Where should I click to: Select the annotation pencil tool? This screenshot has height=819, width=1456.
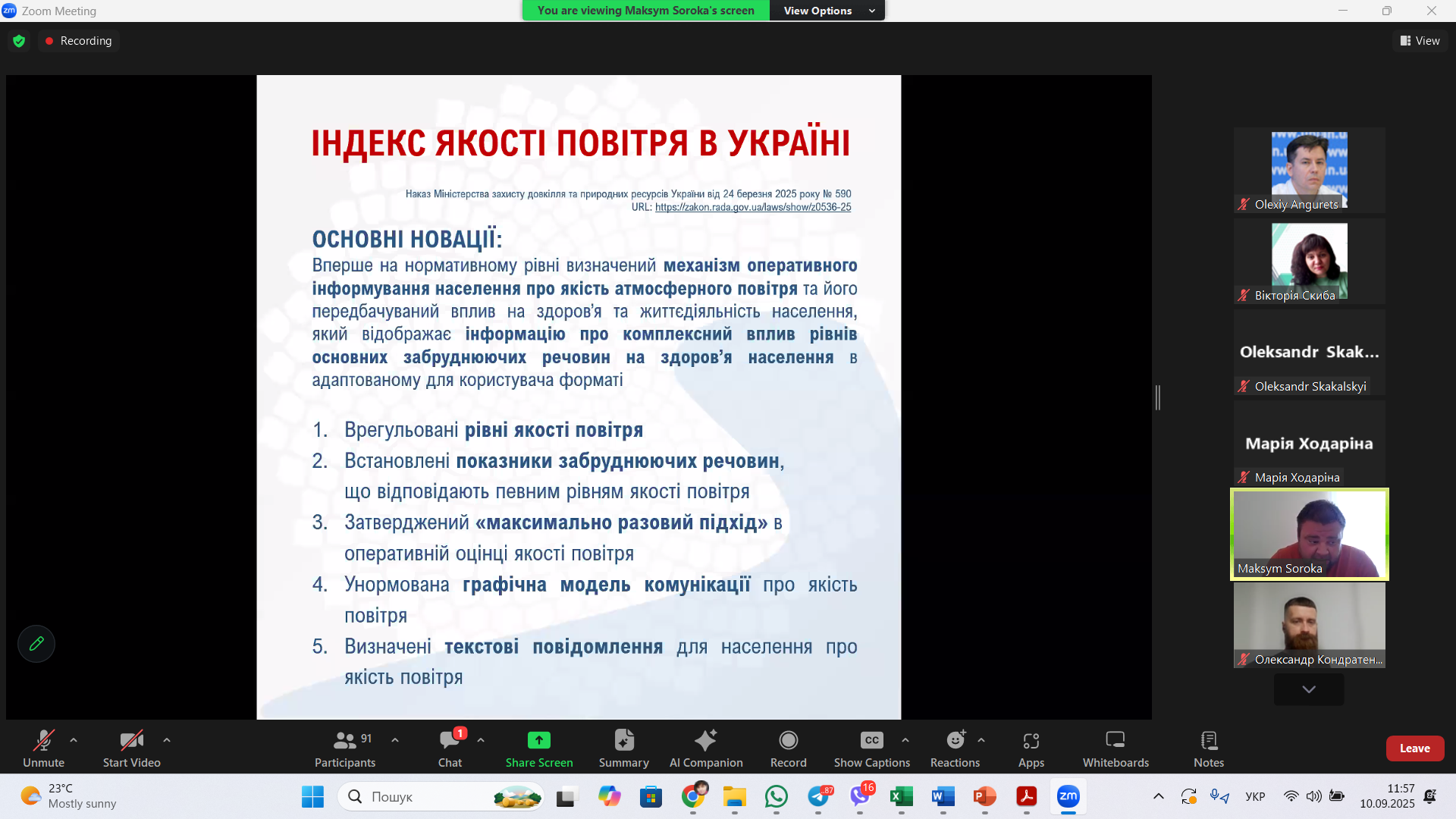36,643
